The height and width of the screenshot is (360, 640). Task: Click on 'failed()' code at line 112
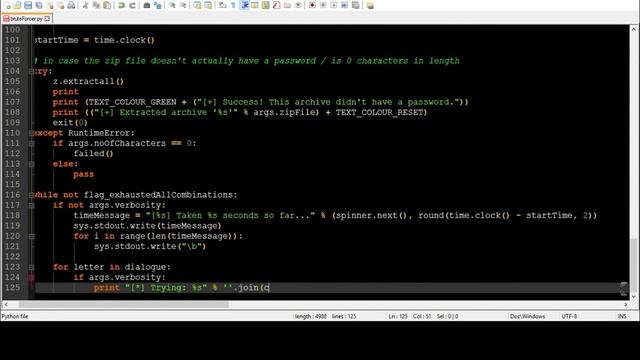point(93,153)
